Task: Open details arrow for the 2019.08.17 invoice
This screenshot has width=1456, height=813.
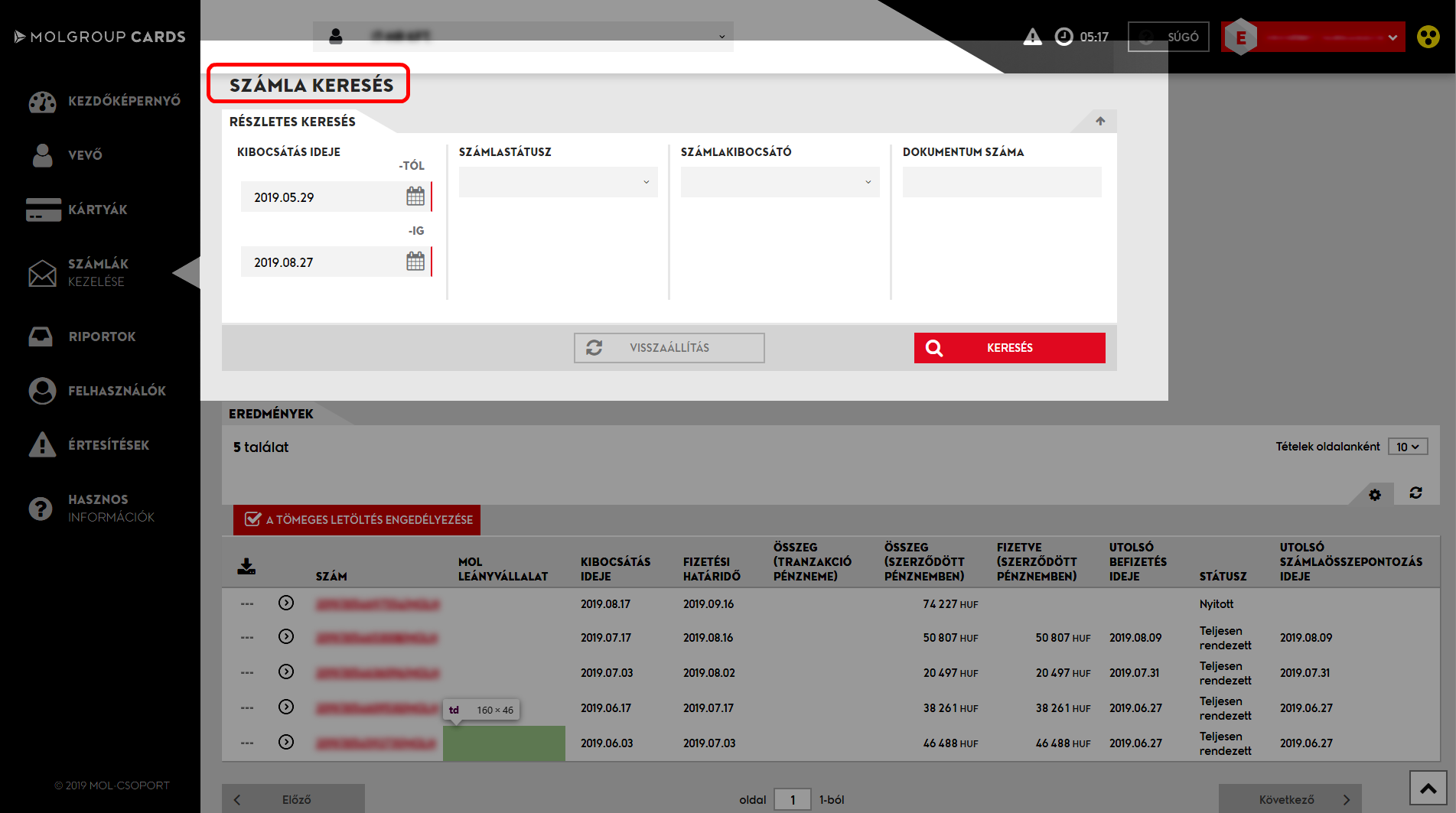Action: pyautogui.click(x=286, y=603)
